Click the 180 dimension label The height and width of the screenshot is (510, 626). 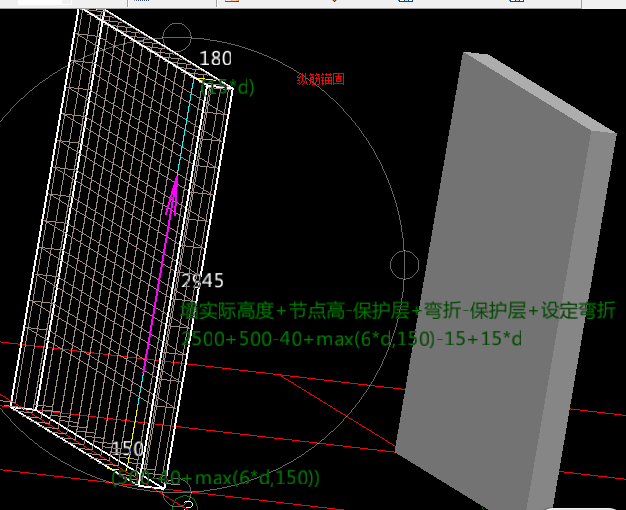coord(216,58)
